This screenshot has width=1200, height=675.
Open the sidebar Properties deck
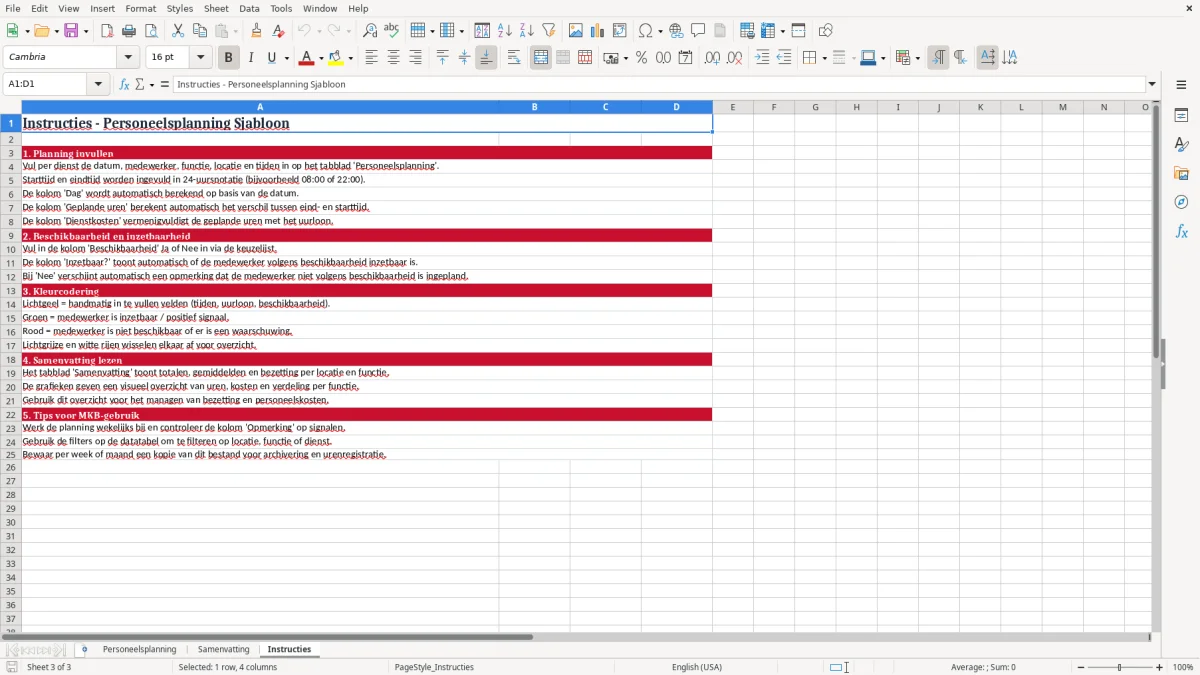1181,116
